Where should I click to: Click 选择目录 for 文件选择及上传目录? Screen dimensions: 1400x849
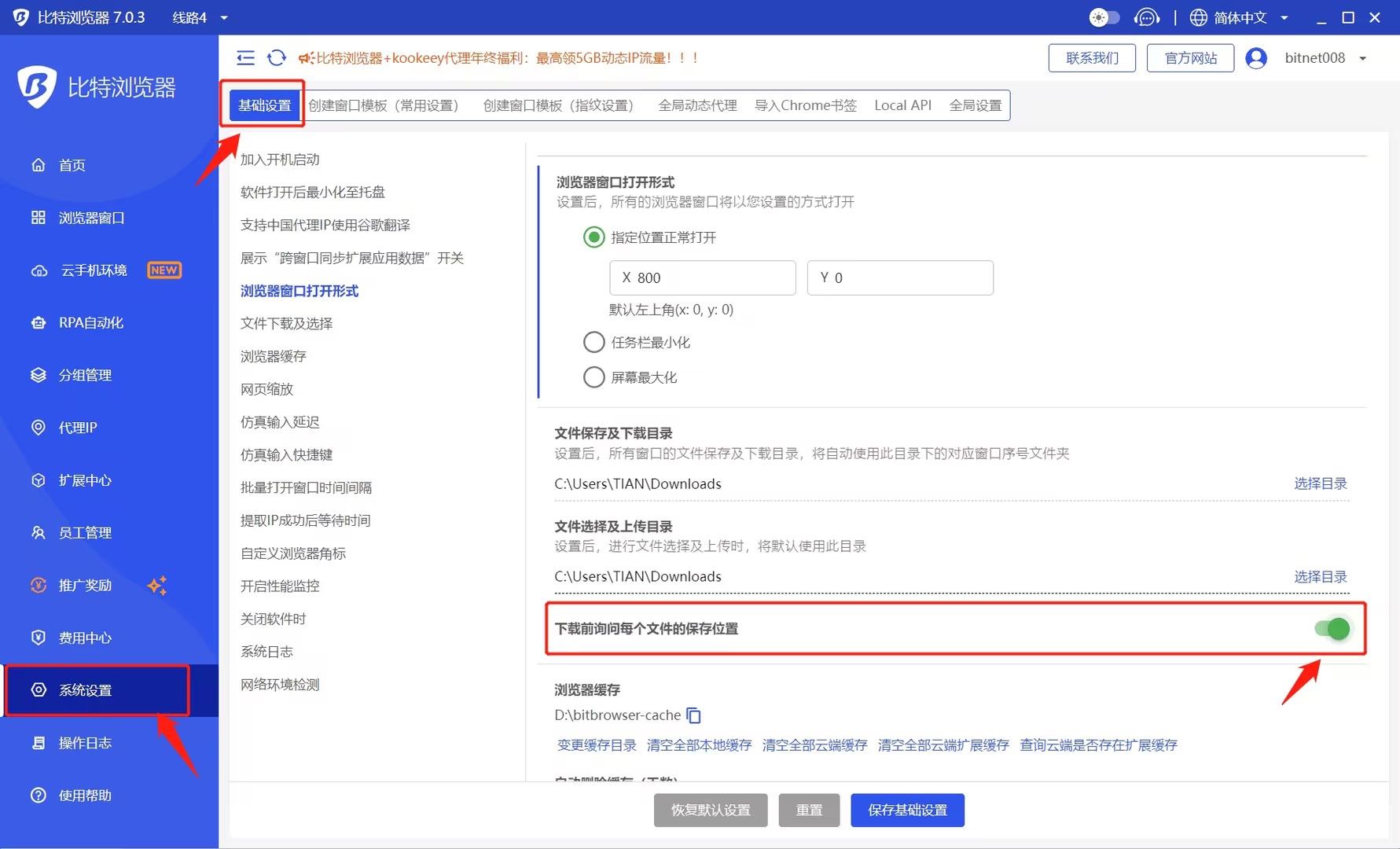(1321, 576)
